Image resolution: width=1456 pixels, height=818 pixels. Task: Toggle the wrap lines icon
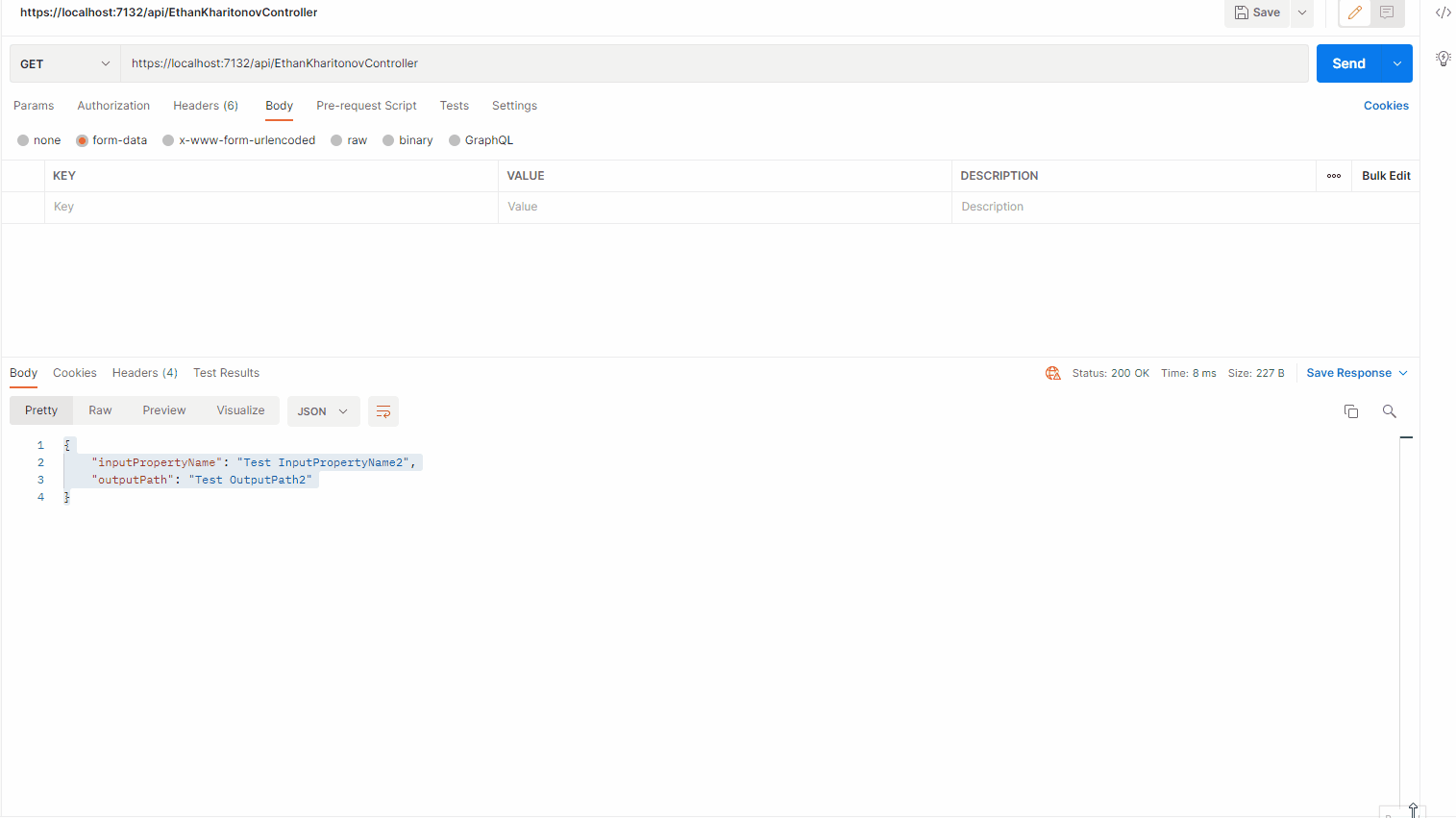click(x=383, y=411)
